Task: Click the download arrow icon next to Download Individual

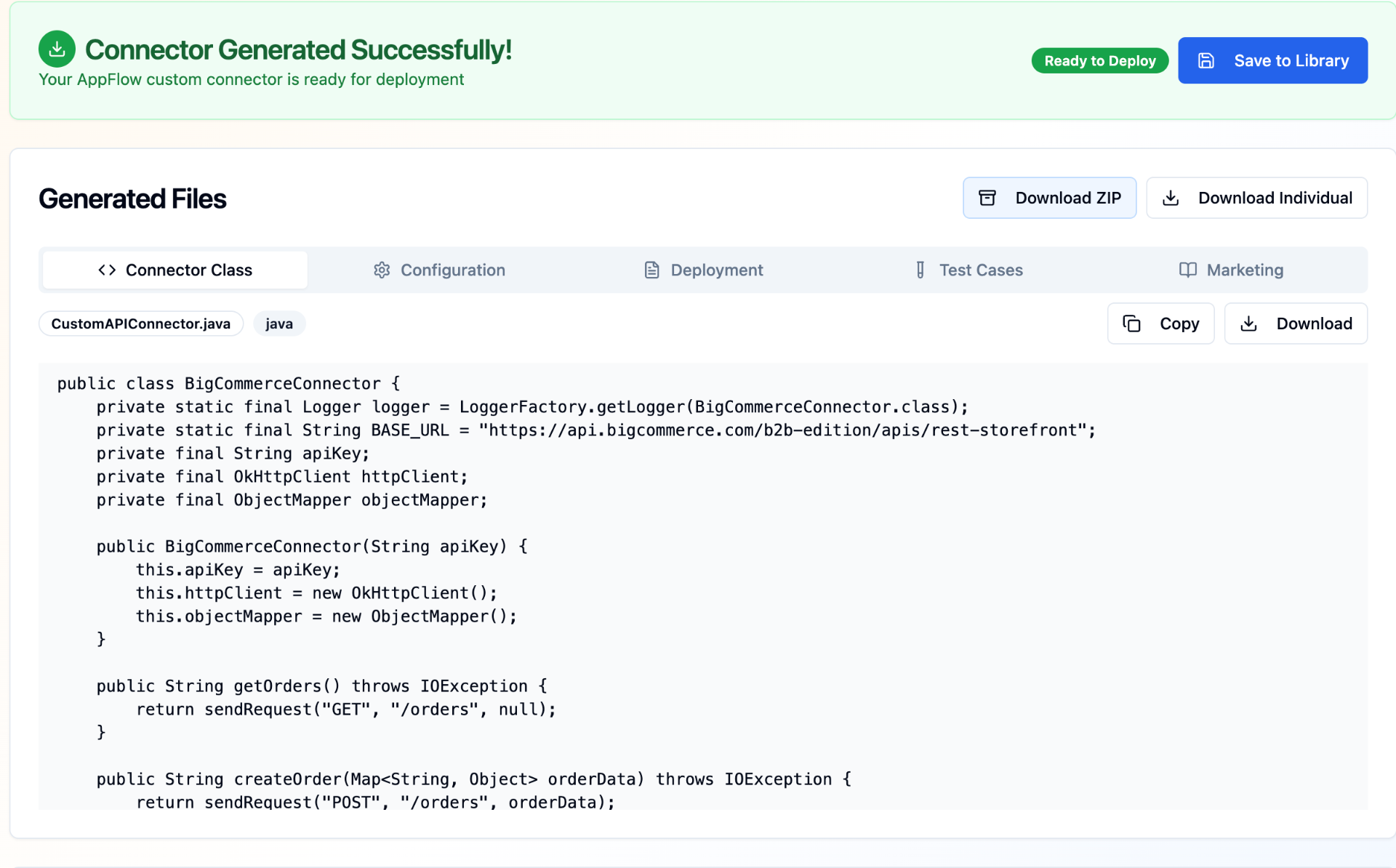Action: (x=1171, y=197)
